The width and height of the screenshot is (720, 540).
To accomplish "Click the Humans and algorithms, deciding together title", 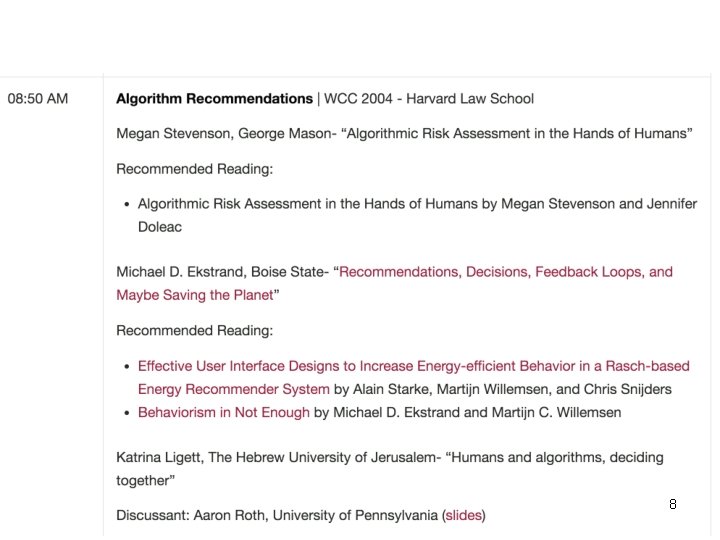I will click(390, 469).
